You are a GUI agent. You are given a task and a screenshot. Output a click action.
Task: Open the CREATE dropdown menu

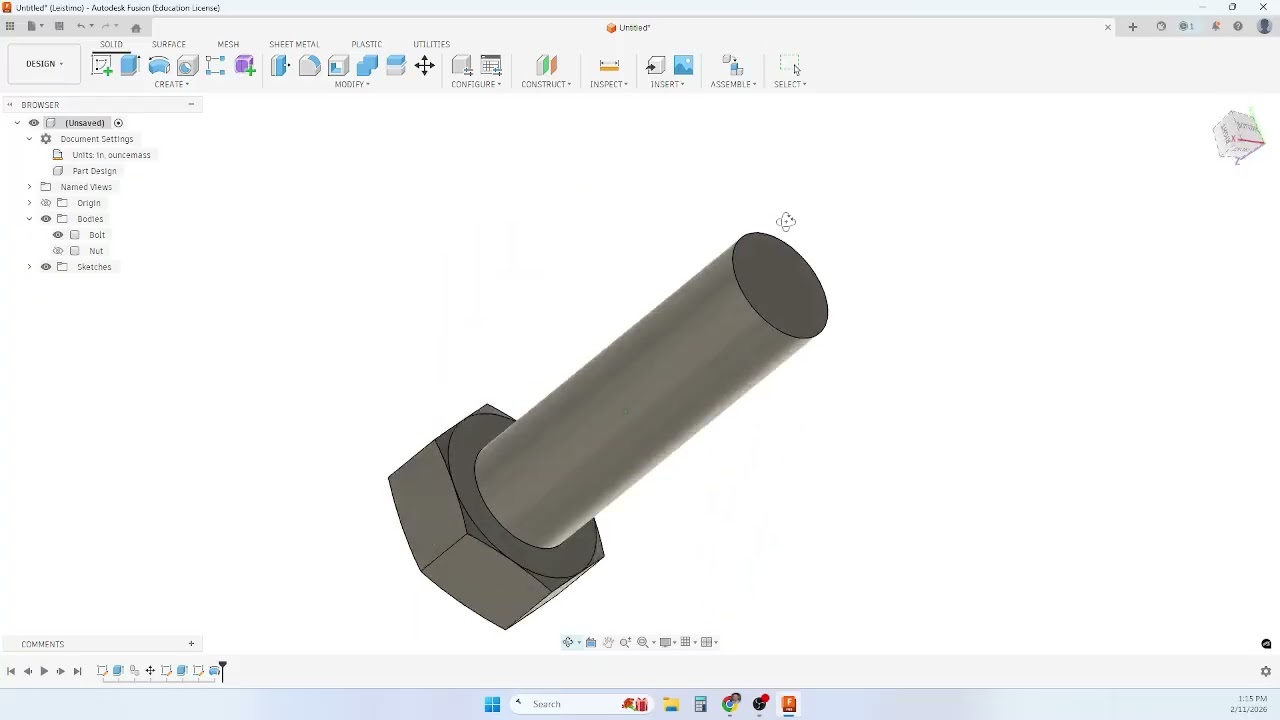coord(171,84)
